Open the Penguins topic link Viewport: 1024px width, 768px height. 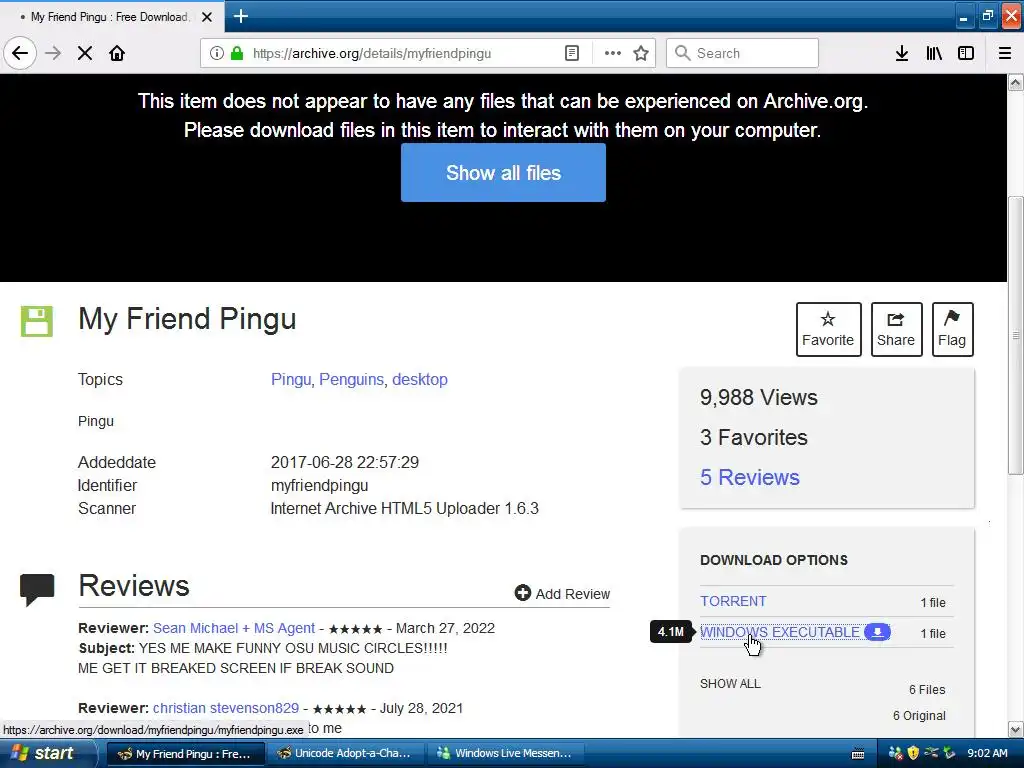click(351, 379)
